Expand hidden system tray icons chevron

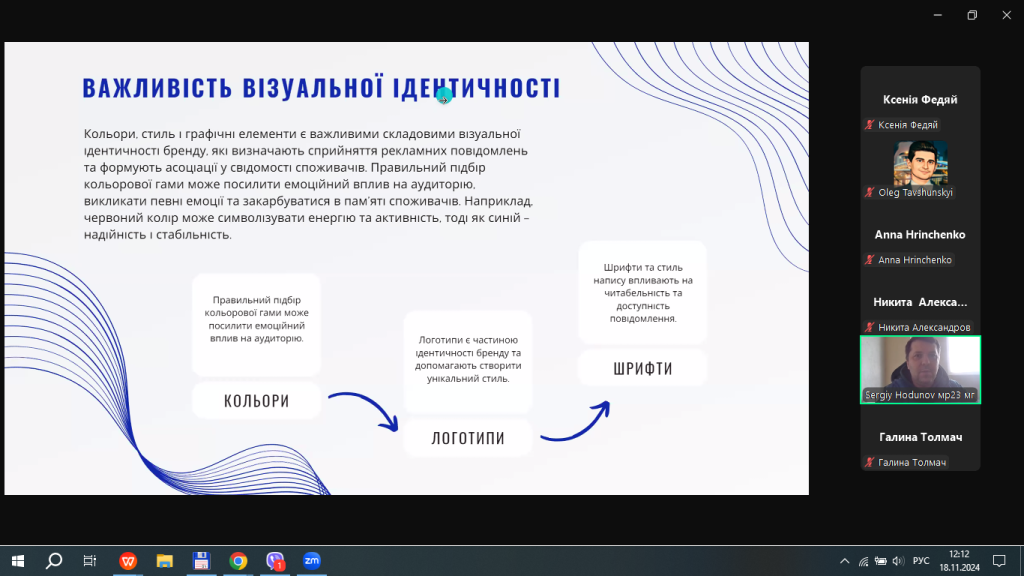tap(845, 561)
